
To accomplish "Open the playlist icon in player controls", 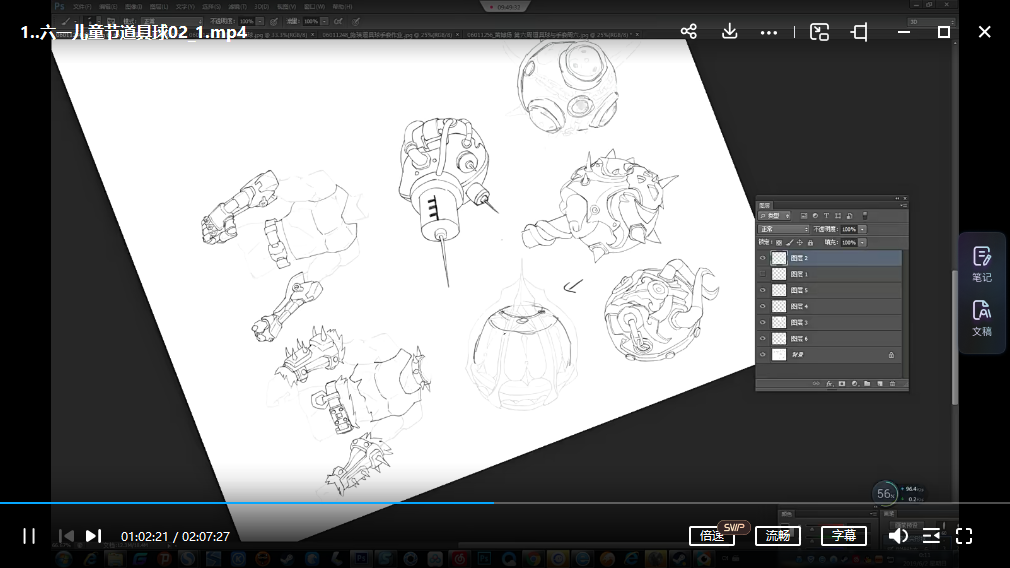I will click(931, 536).
